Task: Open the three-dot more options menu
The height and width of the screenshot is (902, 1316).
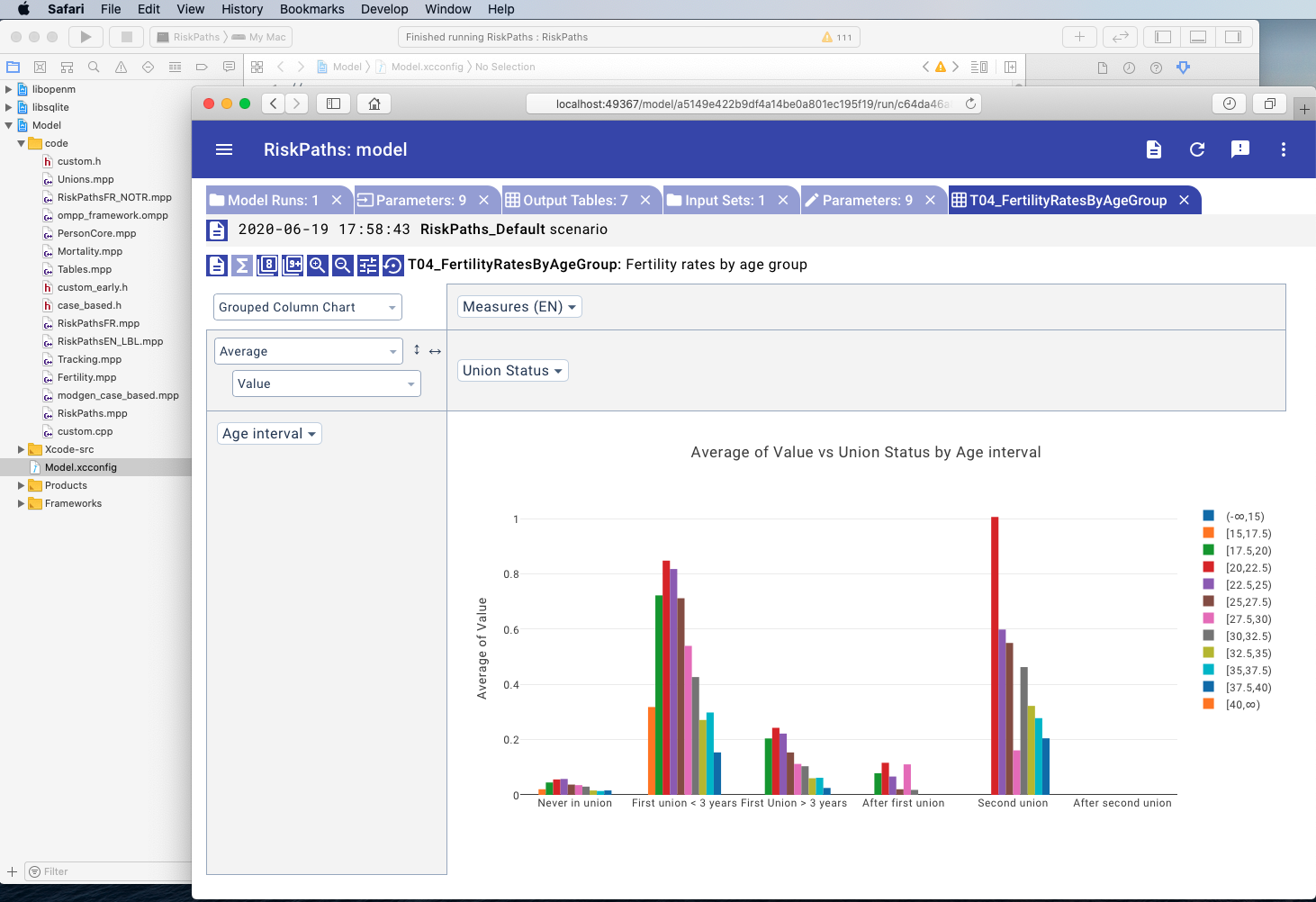Action: (1284, 149)
